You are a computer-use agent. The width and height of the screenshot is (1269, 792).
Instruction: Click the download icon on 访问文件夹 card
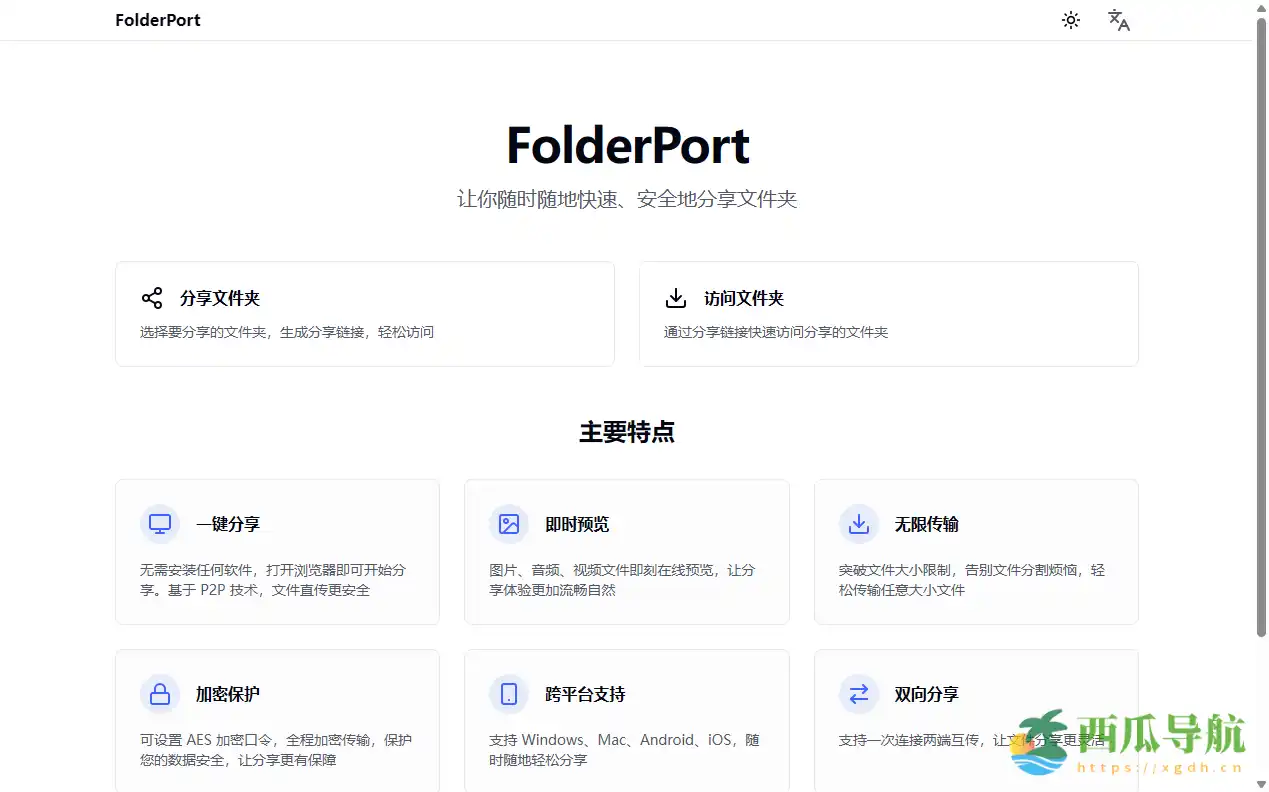(675, 297)
